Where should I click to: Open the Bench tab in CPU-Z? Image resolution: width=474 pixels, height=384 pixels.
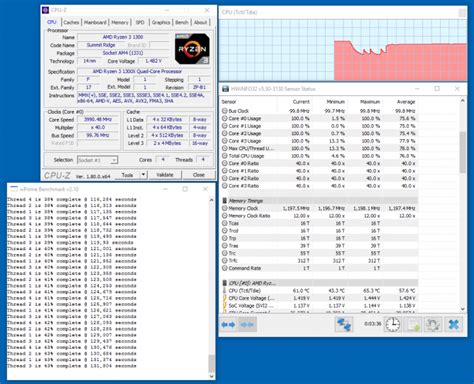pyautogui.click(x=182, y=23)
